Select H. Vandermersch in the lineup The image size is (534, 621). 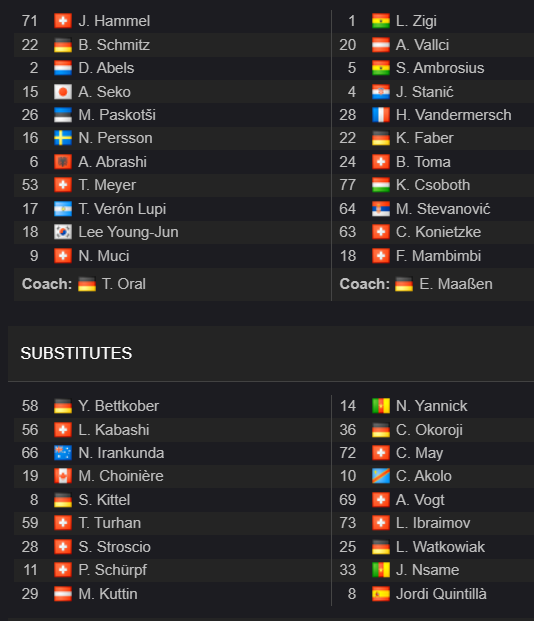(x=454, y=115)
